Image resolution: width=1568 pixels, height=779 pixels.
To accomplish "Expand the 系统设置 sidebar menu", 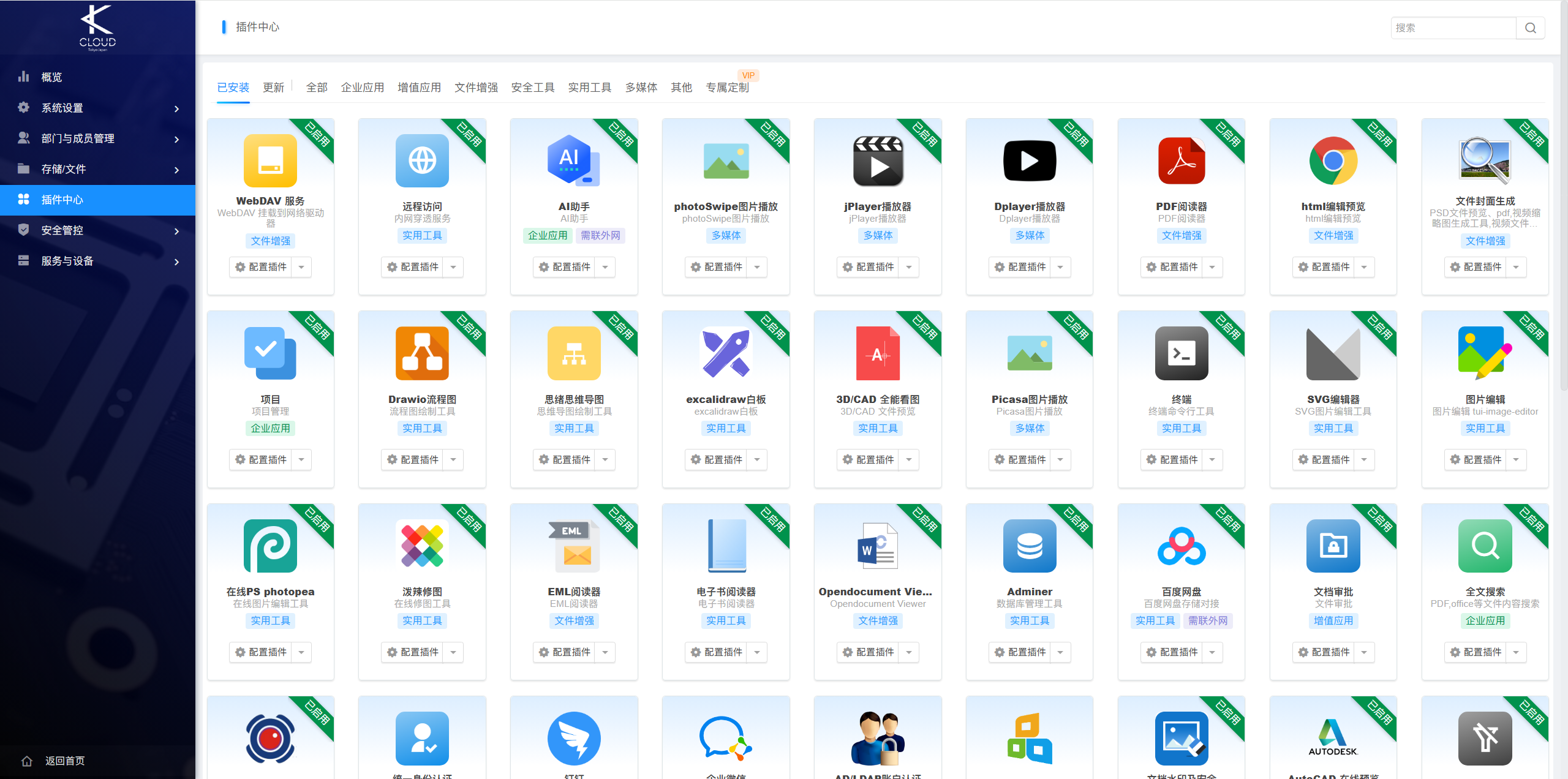I will (x=98, y=108).
